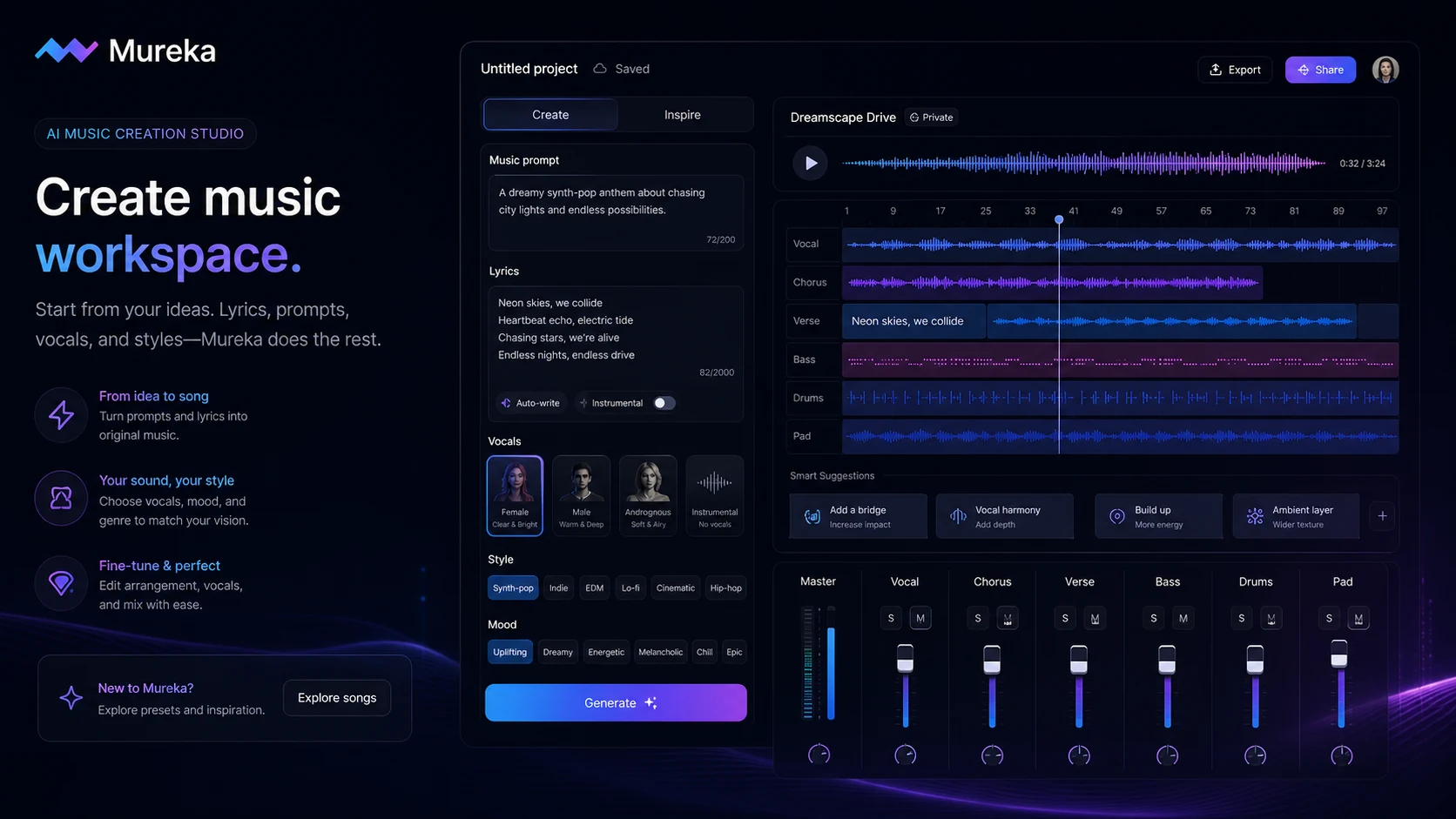This screenshot has height=819, width=1456.
Task: Select the EDM style chip
Action: tap(595, 588)
